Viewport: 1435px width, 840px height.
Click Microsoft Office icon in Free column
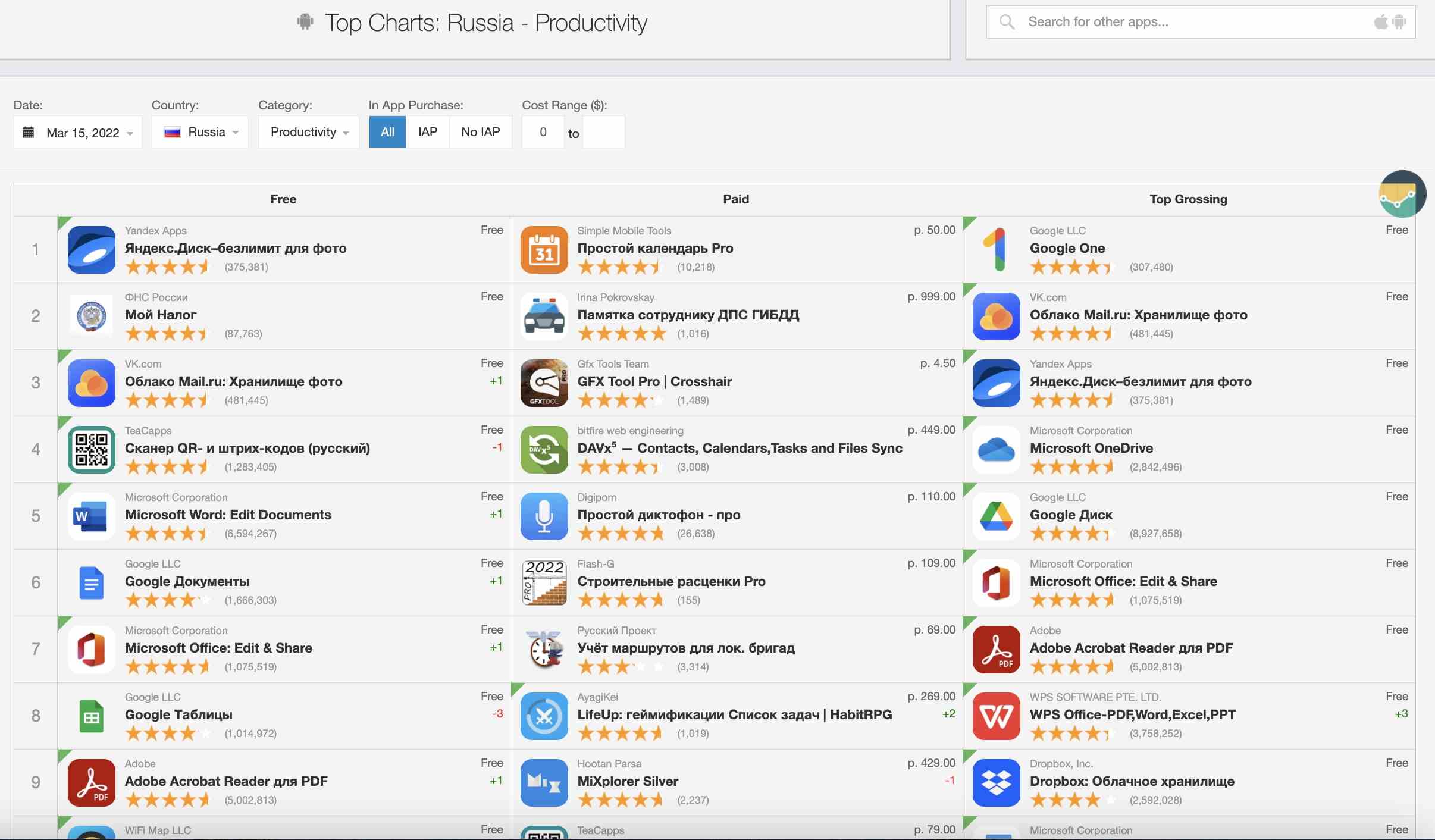point(91,649)
